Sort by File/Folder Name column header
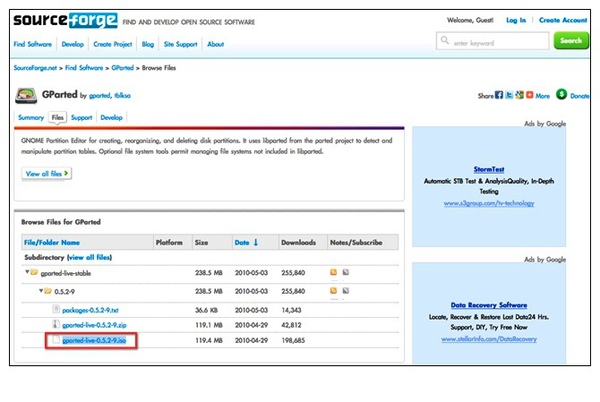The height and width of the screenshot is (402, 600). (x=52, y=243)
